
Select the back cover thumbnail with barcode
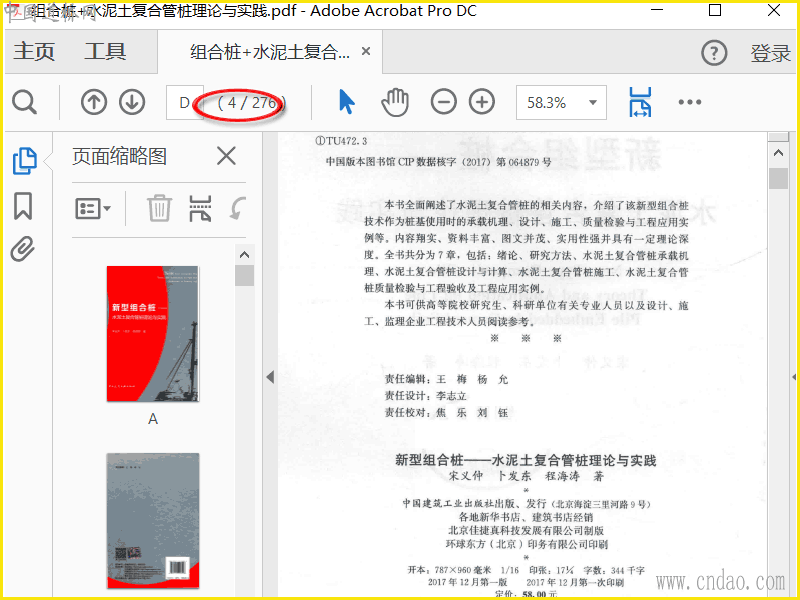pos(153,521)
